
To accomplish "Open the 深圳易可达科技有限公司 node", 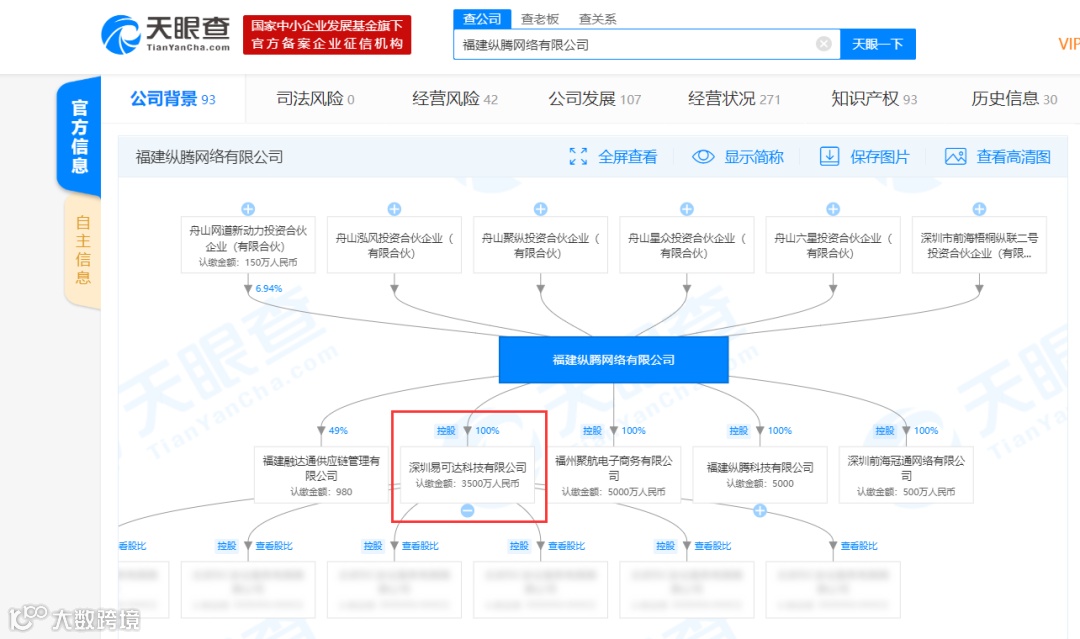I will tap(468, 474).
